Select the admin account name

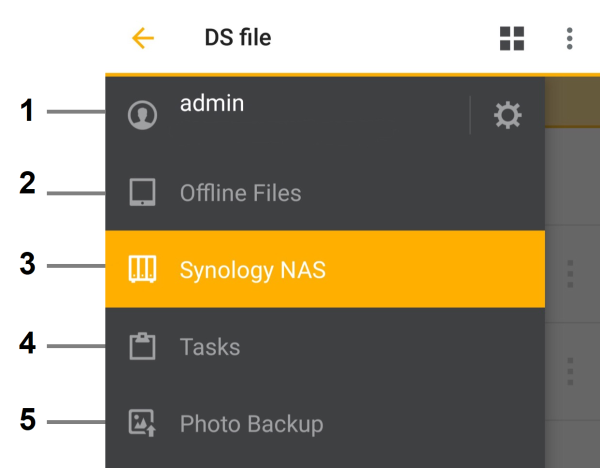click(212, 103)
